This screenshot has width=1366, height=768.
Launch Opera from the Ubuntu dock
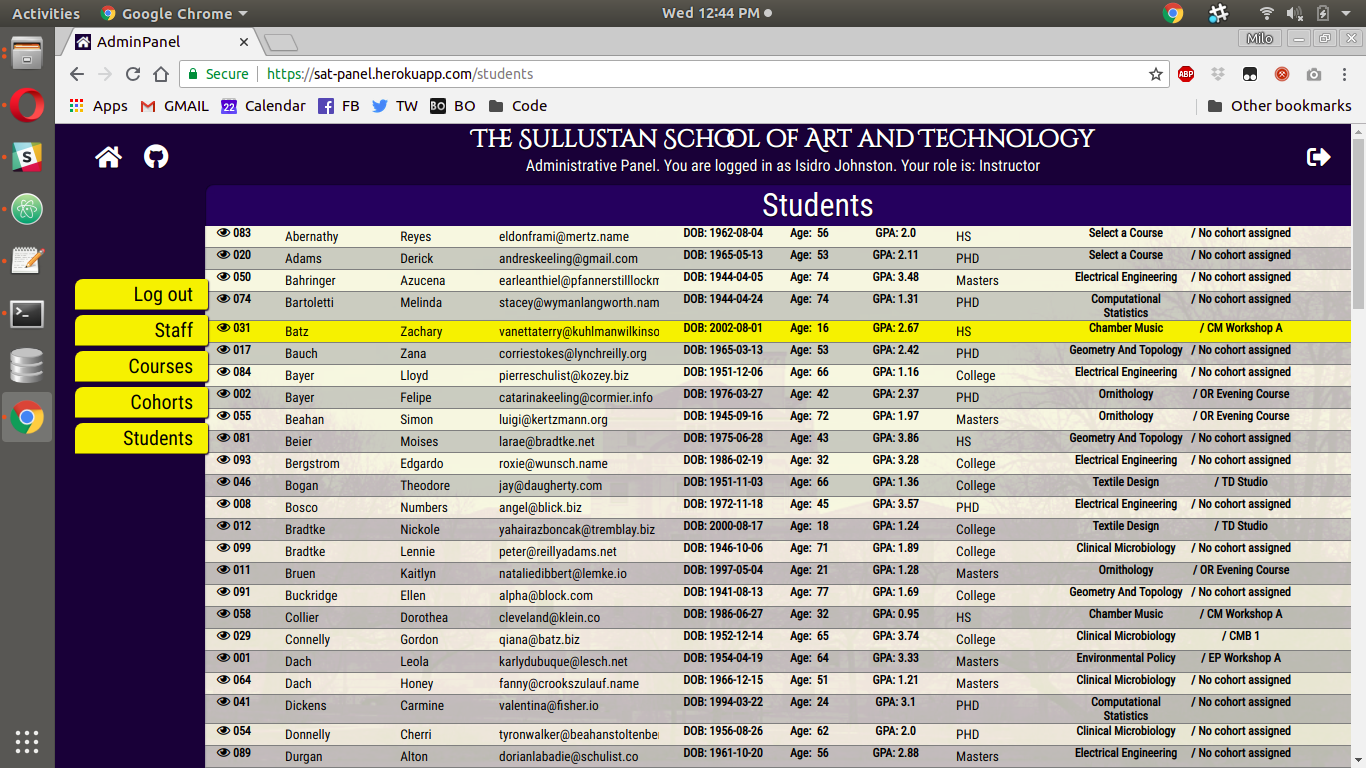pos(27,104)
